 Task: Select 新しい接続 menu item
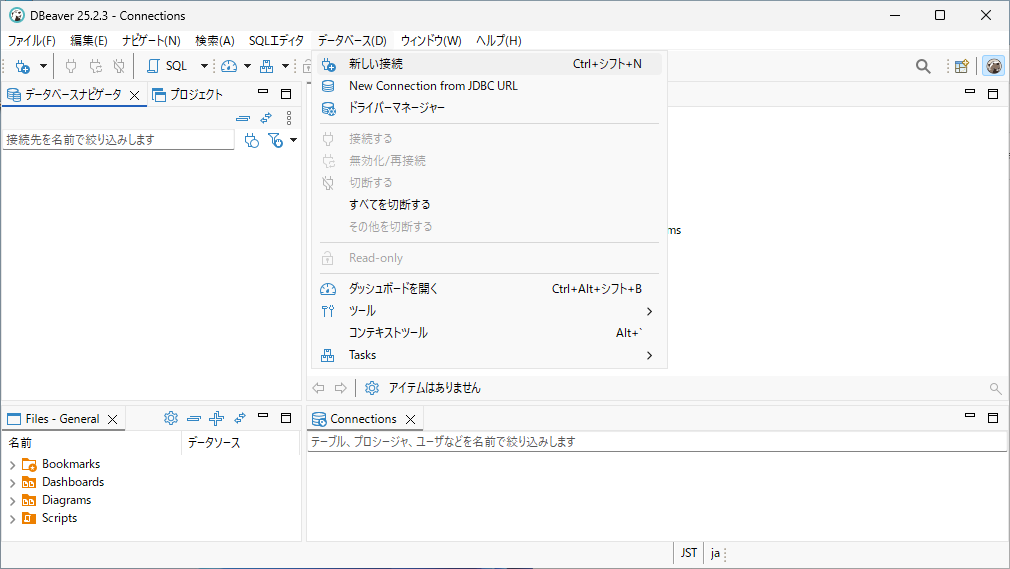point(490,64)
